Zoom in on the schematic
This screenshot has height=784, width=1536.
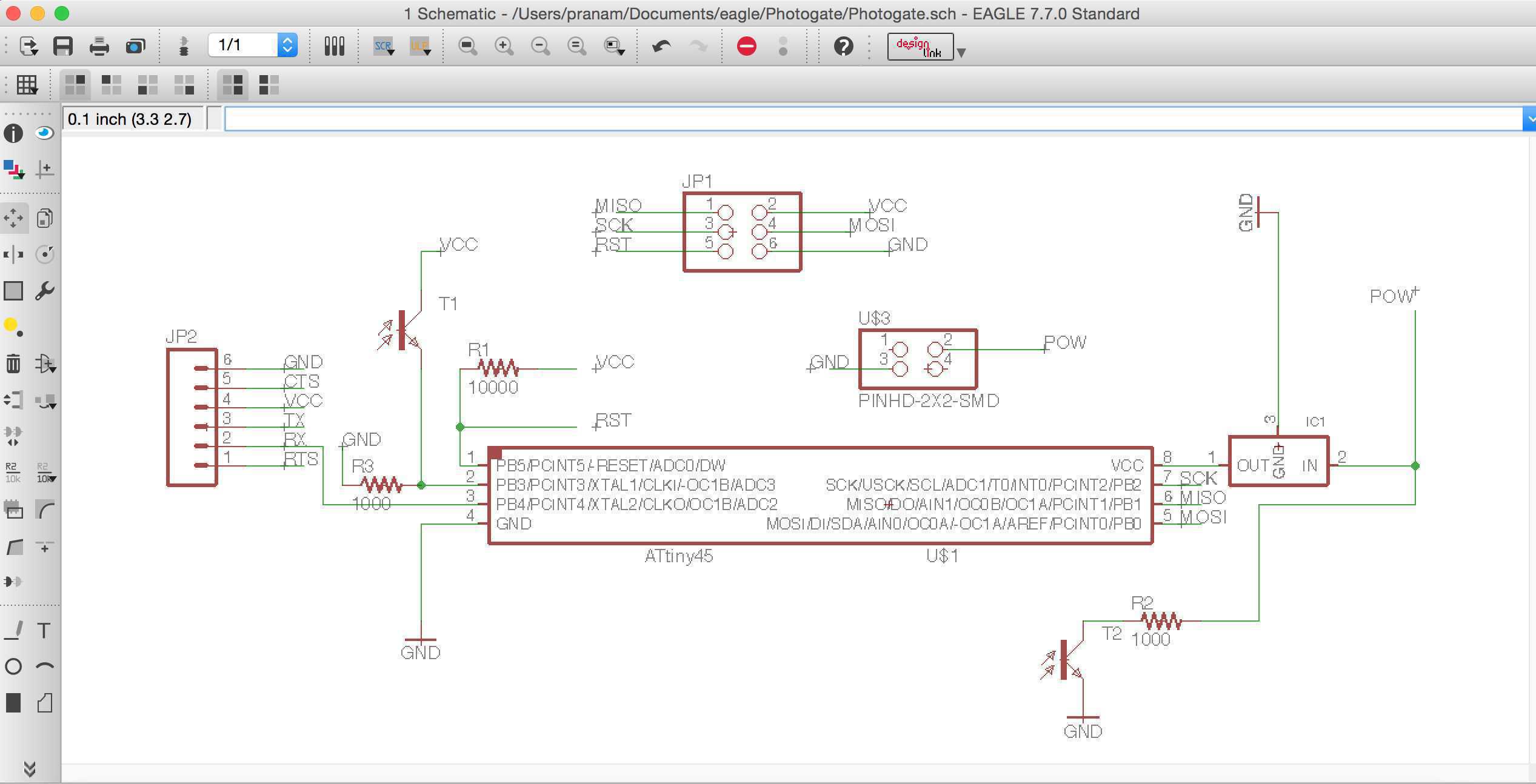(x=504, y=46)
